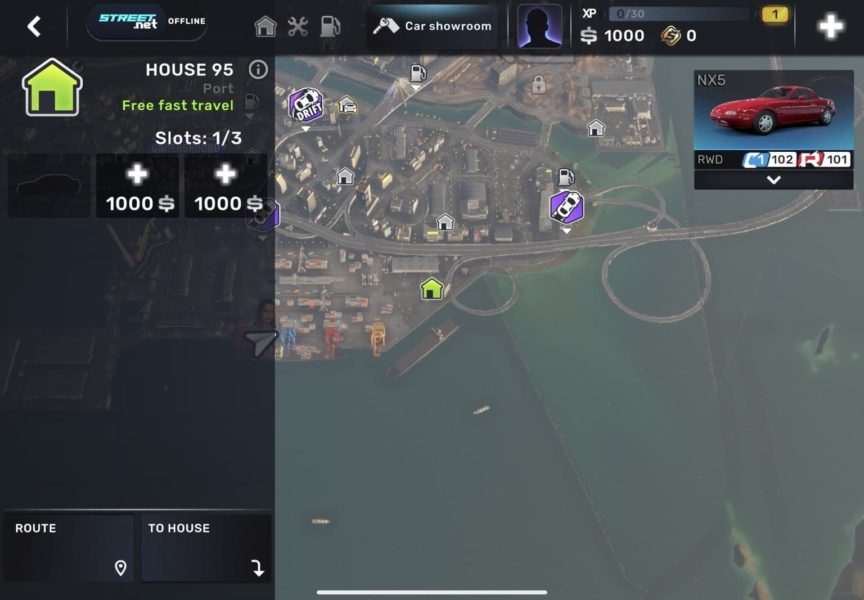Select the purple DRIFT event marker
The image size is (864, 600).
(306, 106)
